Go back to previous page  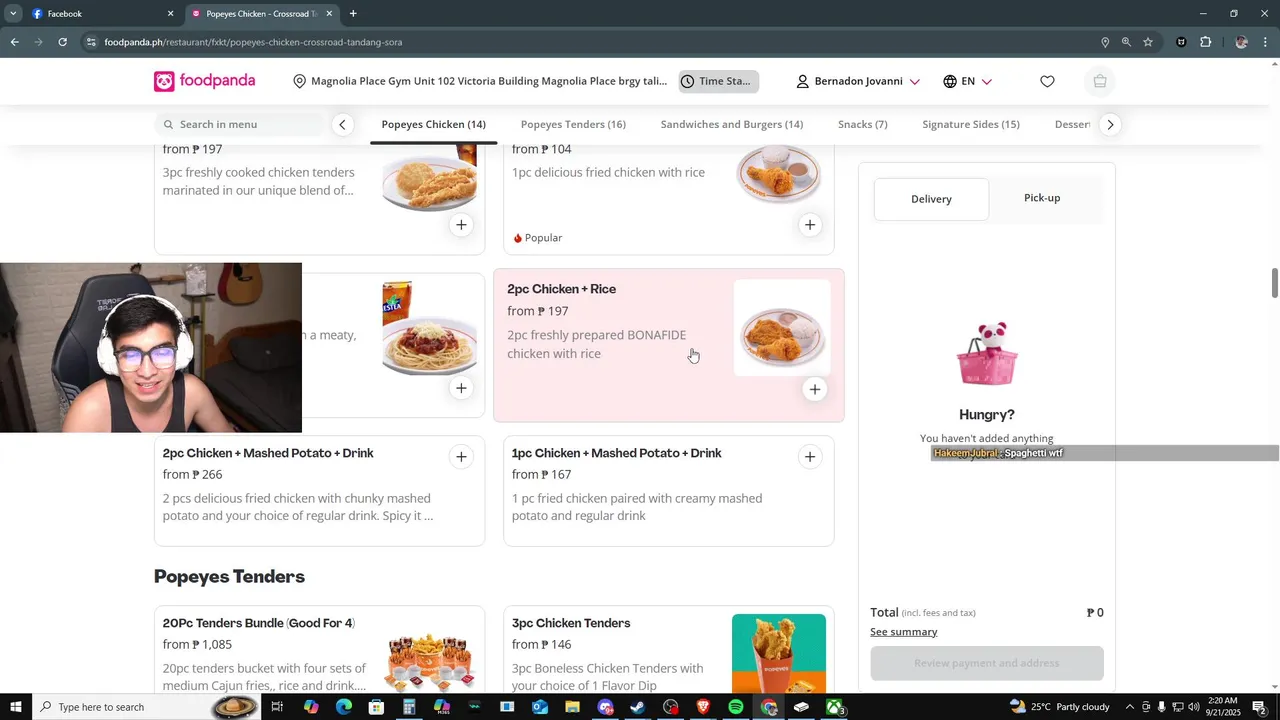[x=14, y=42]
